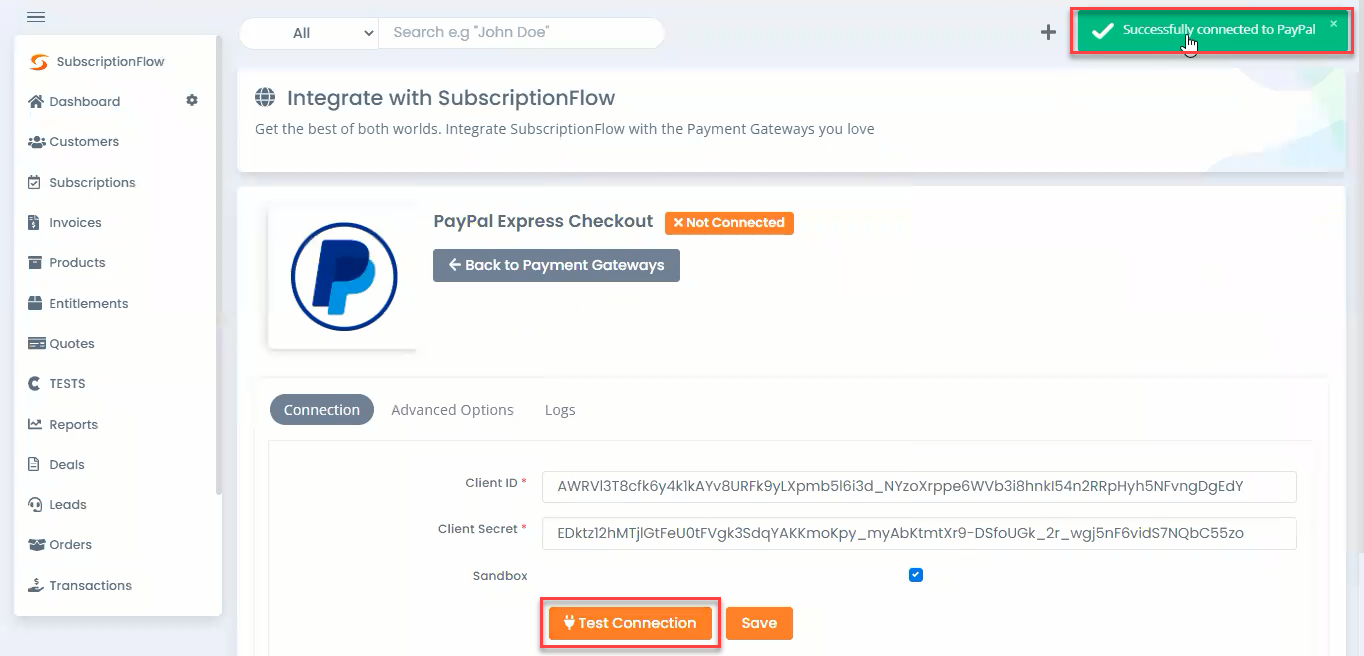Open Invoices in the sidebar
The width and height of the screenshot is (1364, 656).
[75, 222]
